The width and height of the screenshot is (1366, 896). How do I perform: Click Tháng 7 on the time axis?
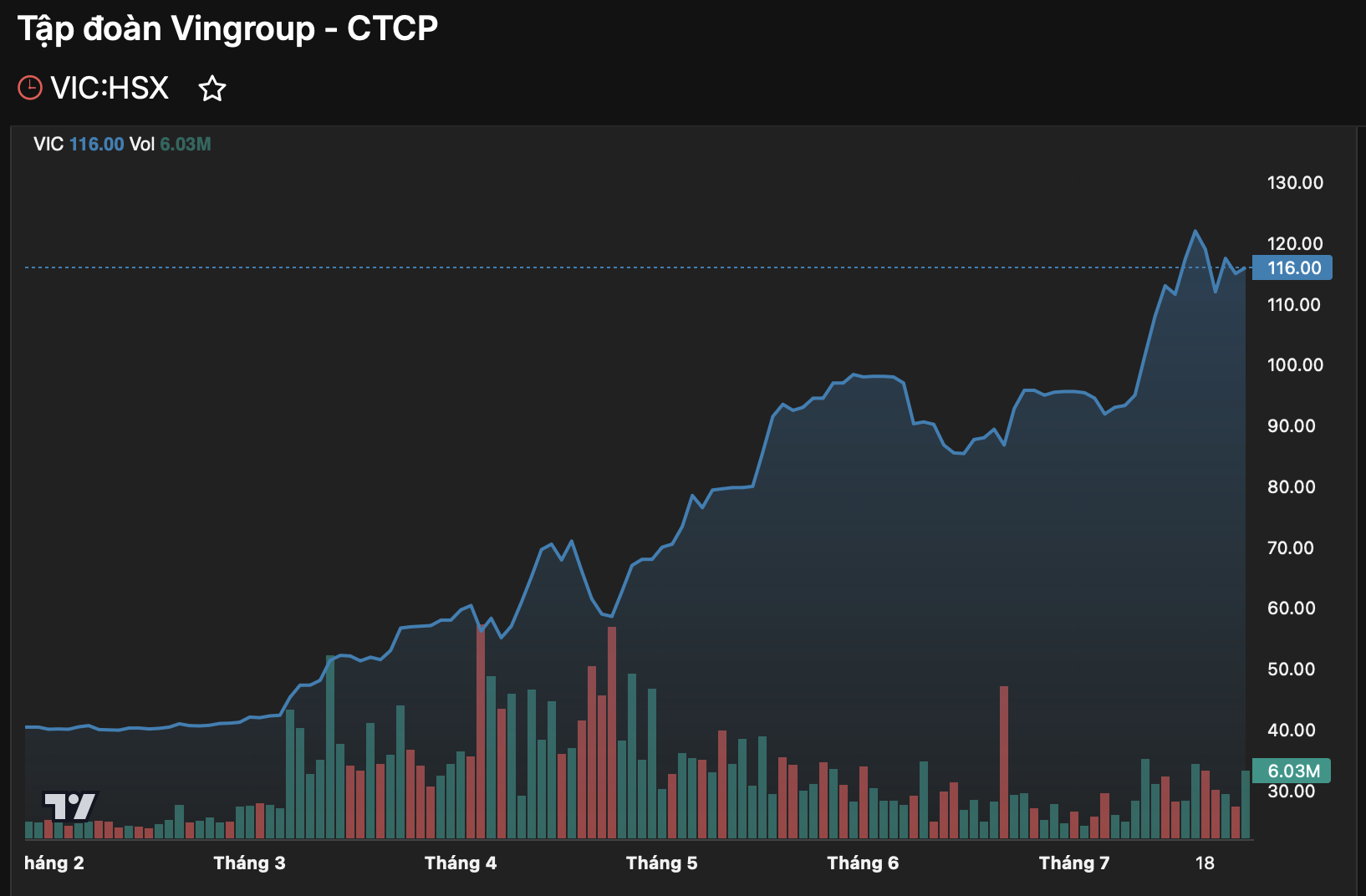1073,863
